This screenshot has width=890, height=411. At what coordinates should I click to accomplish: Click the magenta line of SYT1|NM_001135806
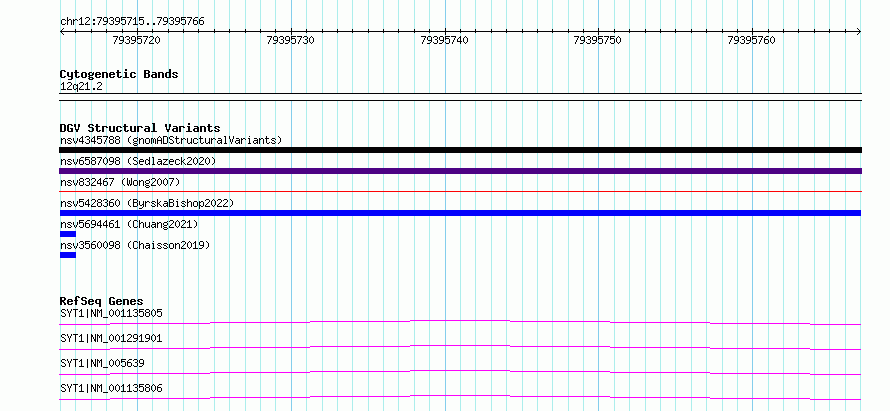[460, 397]
